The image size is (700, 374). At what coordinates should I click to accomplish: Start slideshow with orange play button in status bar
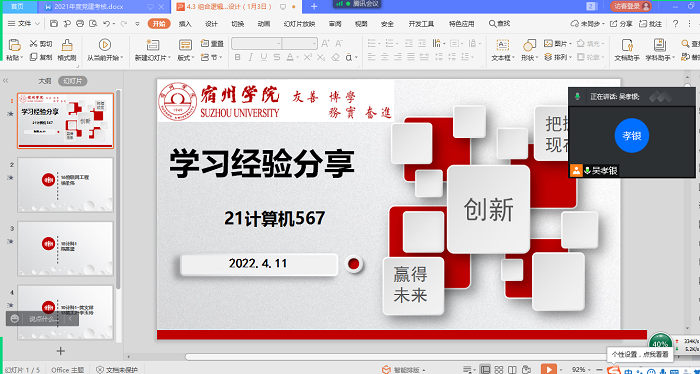point(549,369)
